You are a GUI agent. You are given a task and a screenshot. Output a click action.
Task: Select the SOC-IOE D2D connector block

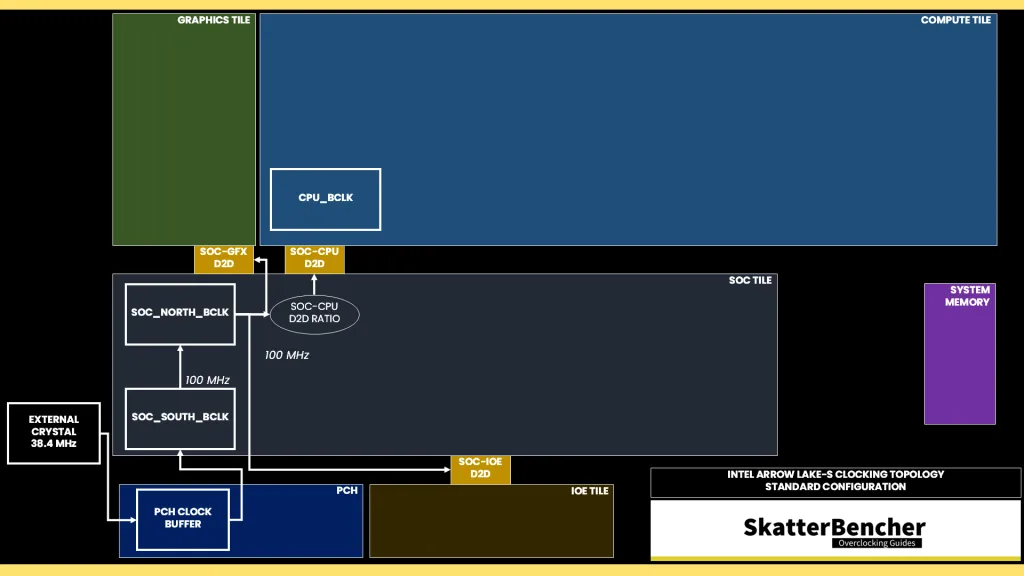click(480, 469)
